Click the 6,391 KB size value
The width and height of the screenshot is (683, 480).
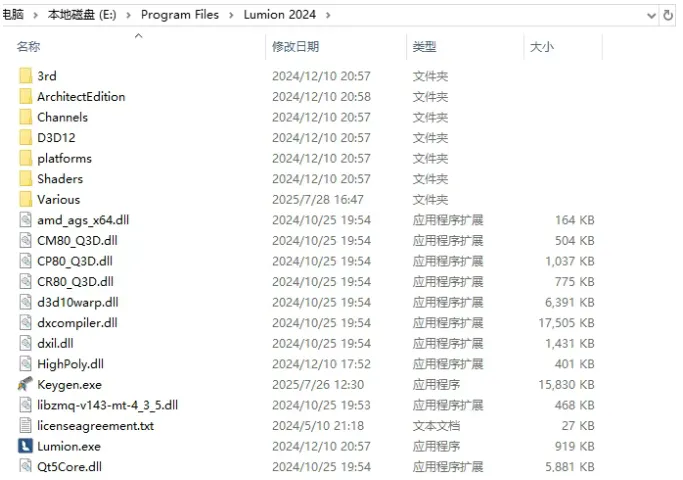pos(570,302)
